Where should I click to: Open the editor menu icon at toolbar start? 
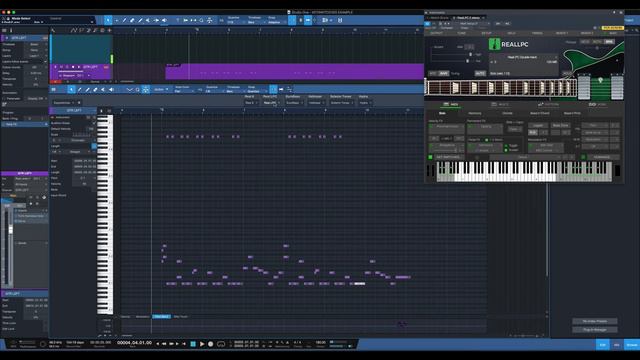[x=53, y=89]
